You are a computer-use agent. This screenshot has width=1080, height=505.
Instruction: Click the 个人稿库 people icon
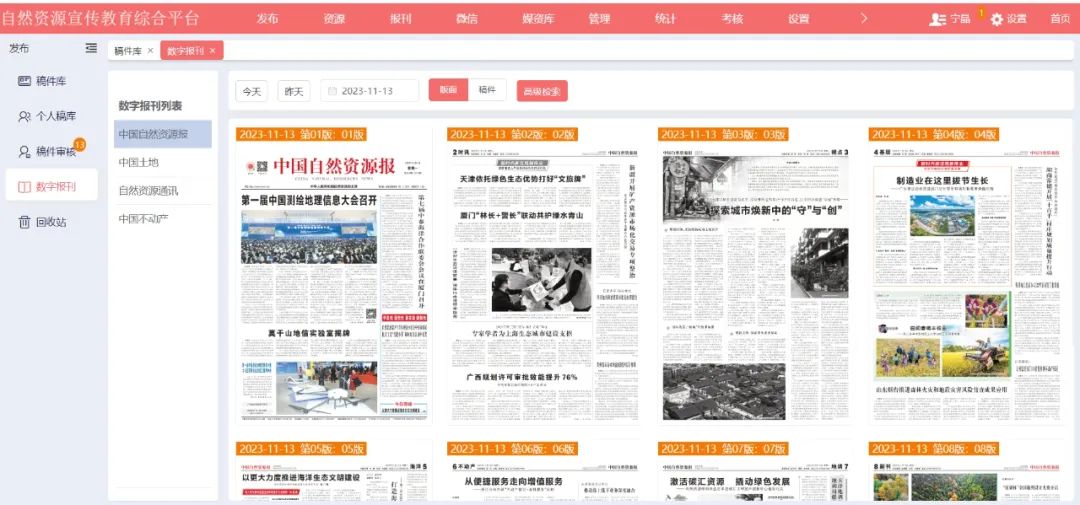point(25,116)
